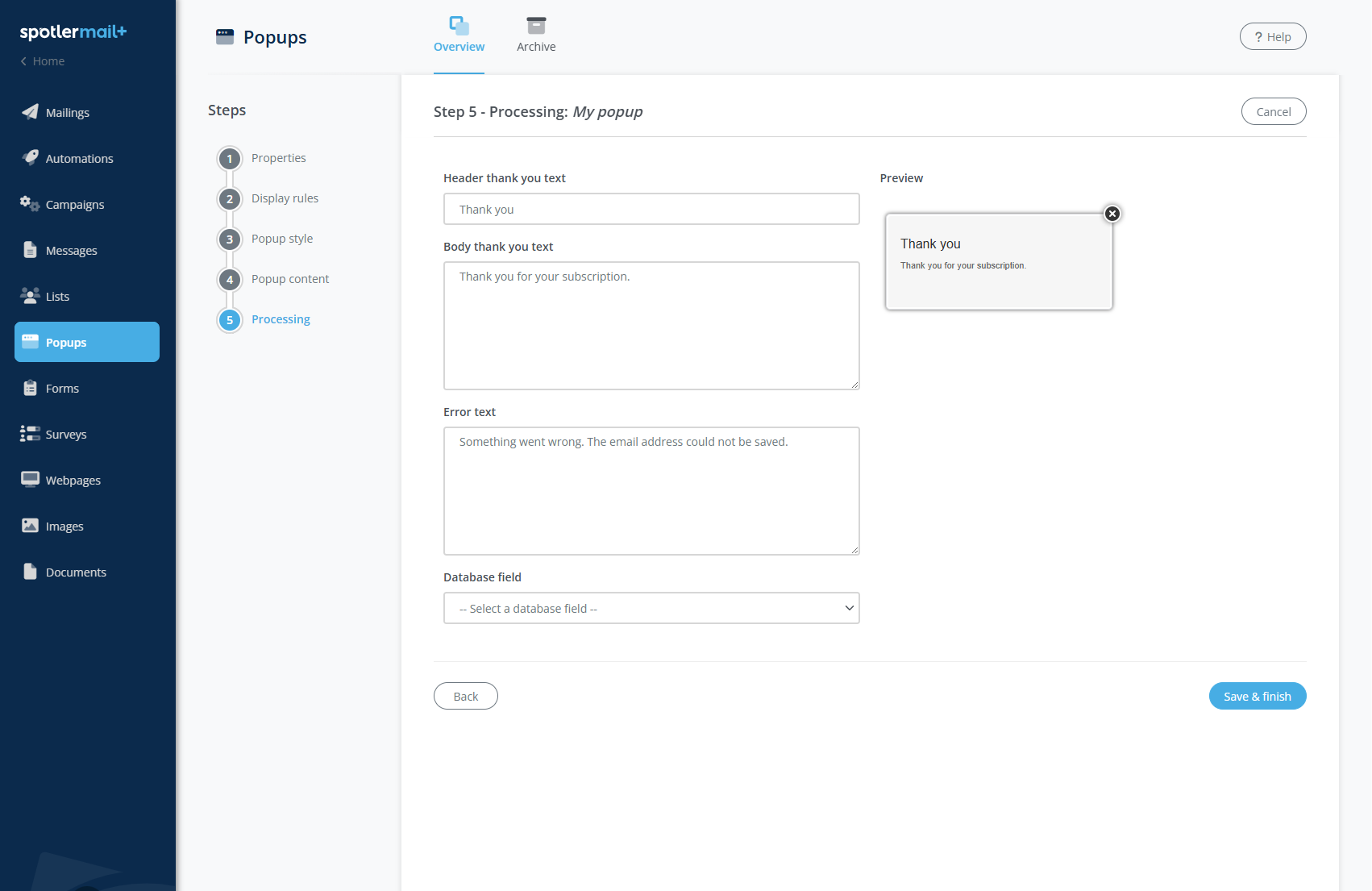Click the Surveys list icon
The height and width of the screenshot is (891, 1372).
[x=30, y=434]
